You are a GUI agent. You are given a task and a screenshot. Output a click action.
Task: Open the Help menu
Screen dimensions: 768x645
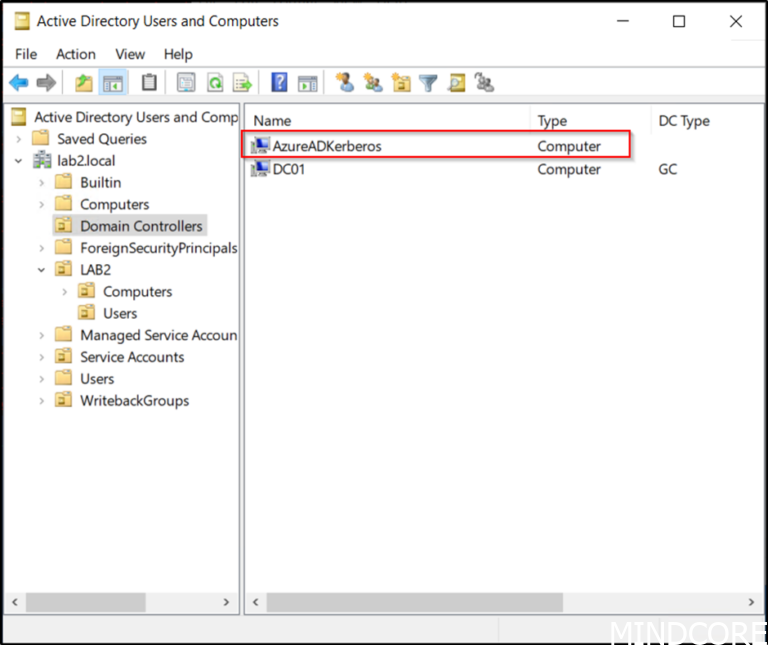[x=178, y=54]
